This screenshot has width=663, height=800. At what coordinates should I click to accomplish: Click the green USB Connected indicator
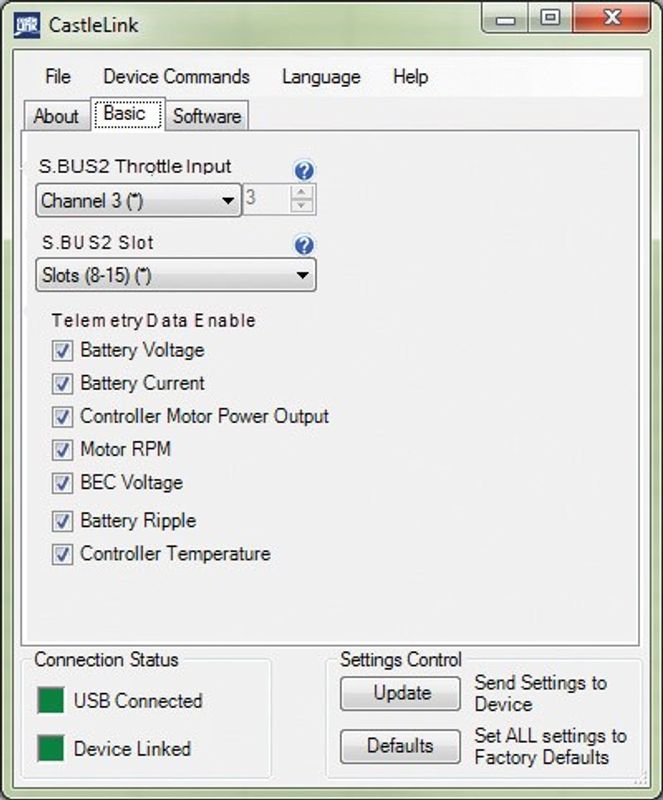[x=51, y=700]
